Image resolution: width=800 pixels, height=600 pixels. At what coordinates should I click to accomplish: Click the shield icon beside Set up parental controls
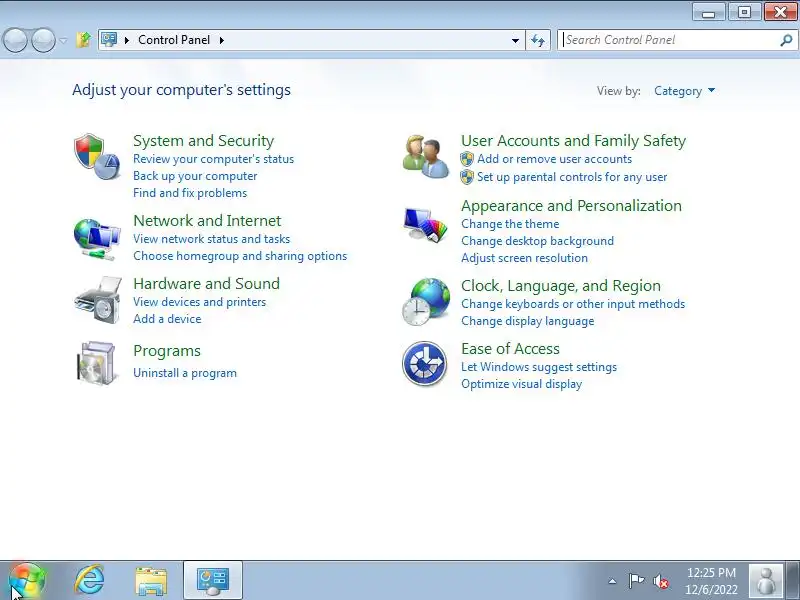coord(467,177)
